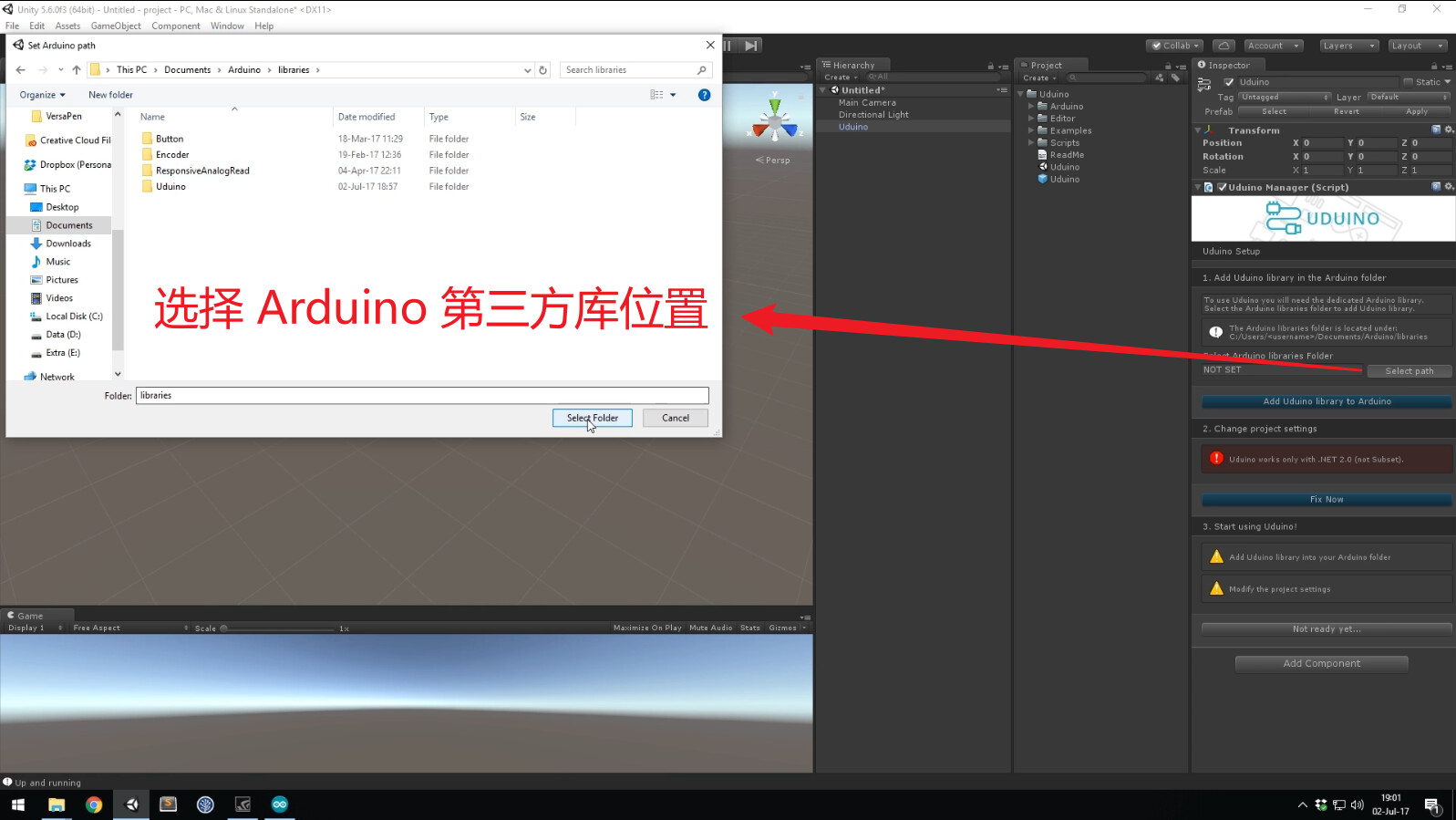Open the GameObject menu
This screenshot has width=1456, height=820.
pyautogui.click(x=116, y=26)
